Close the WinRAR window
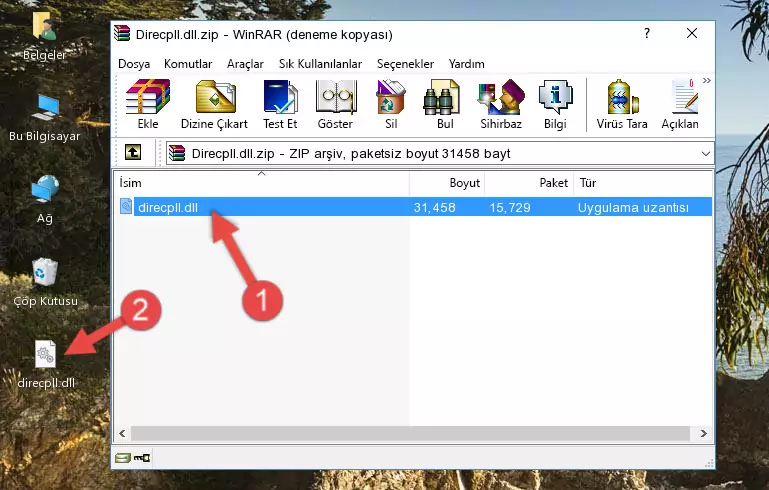Viewport: 769px width, 490px height. [692, 33]
